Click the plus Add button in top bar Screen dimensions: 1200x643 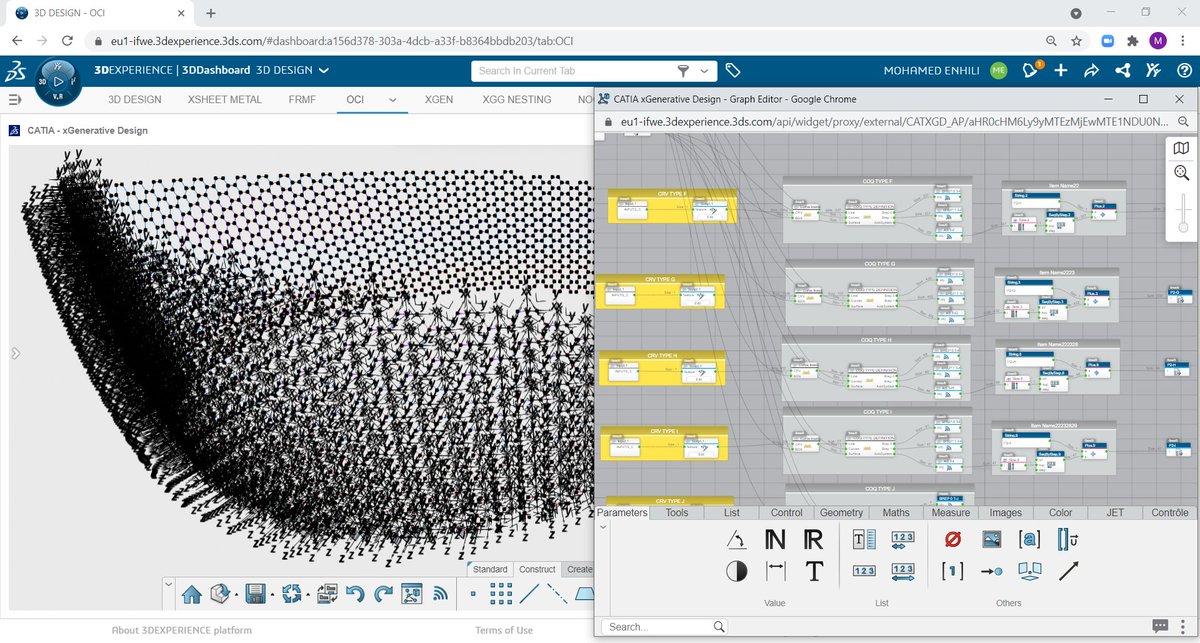(1061, 70)
